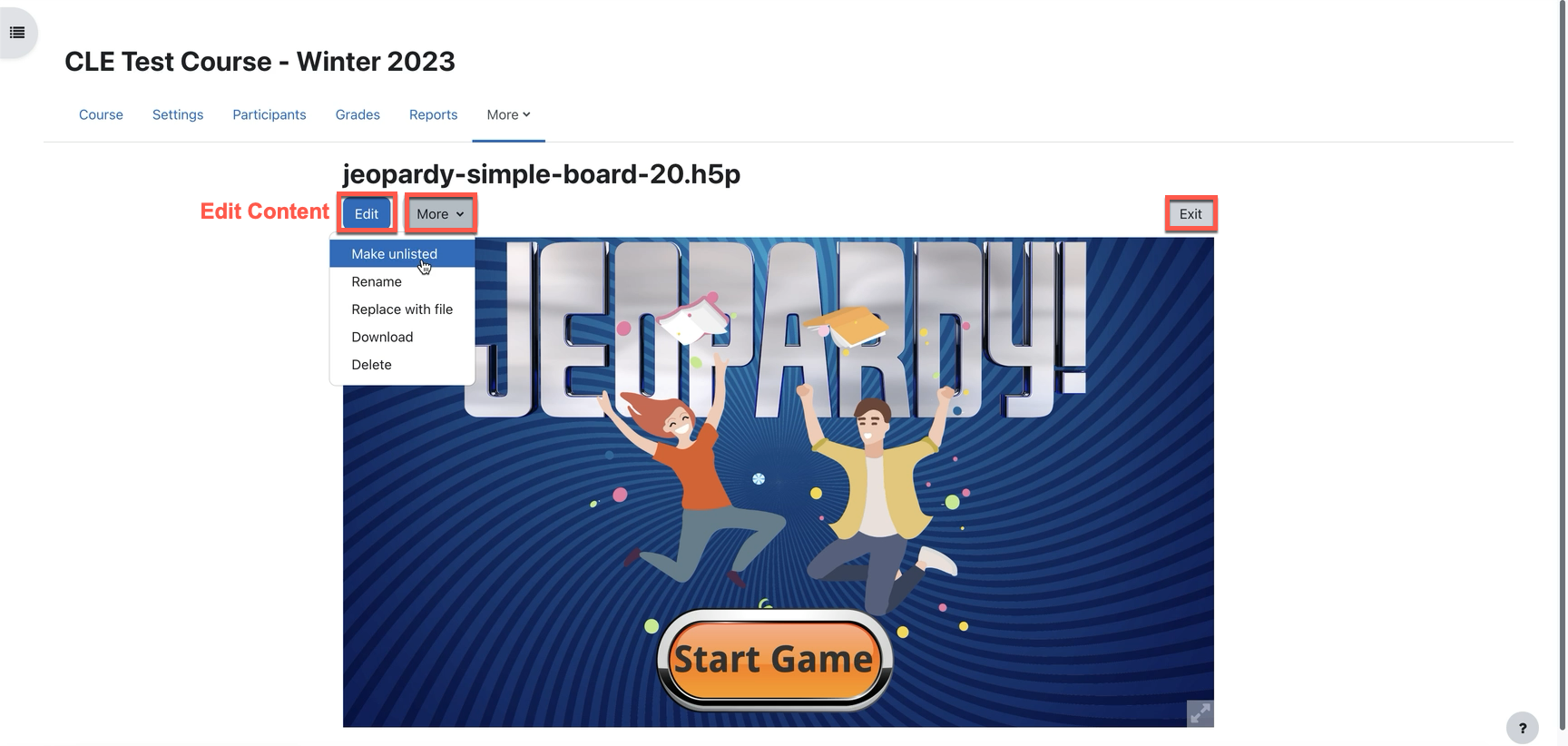Click the fullscreen arrows icon on H5P
The width and height of the screenshot is (1568, 746).
click(x=1200, y=713)
